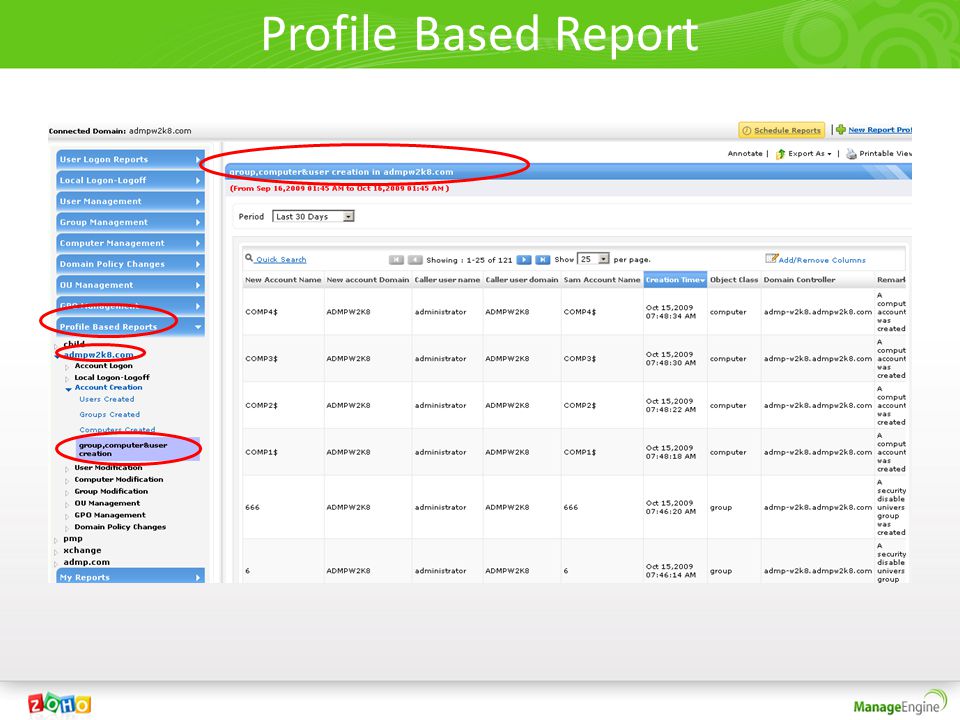This screenshot has height=720, width=960.
Task: Select the child domain node
Action: tap(74, 343)
